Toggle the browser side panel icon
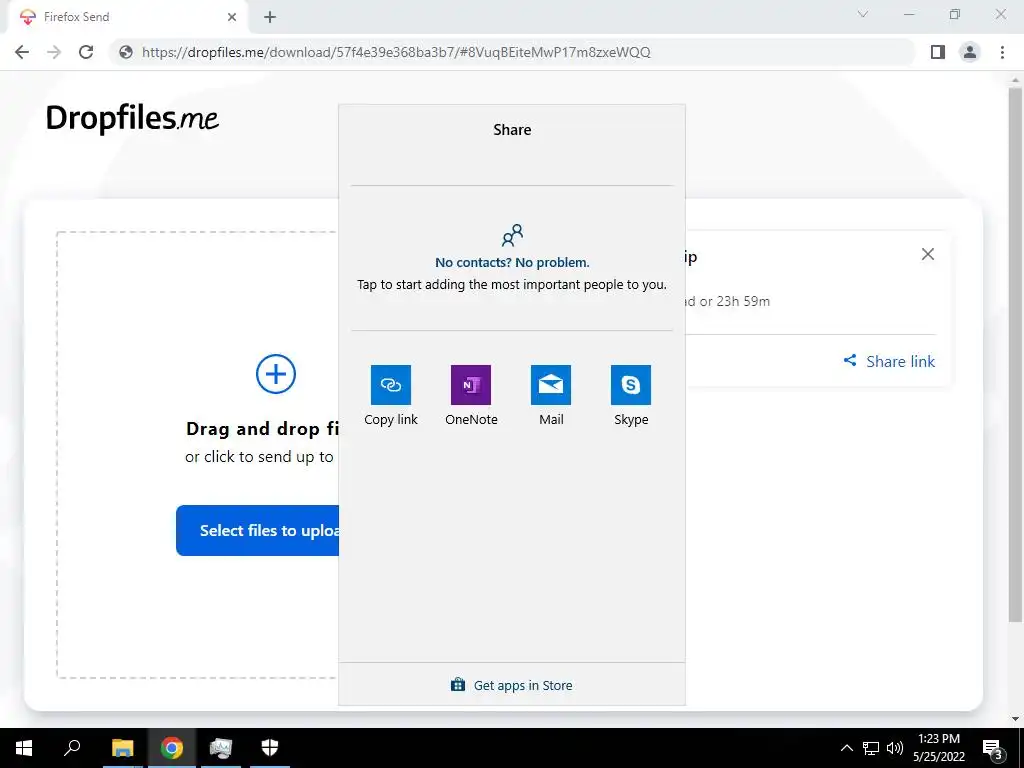 pos(938,52)
